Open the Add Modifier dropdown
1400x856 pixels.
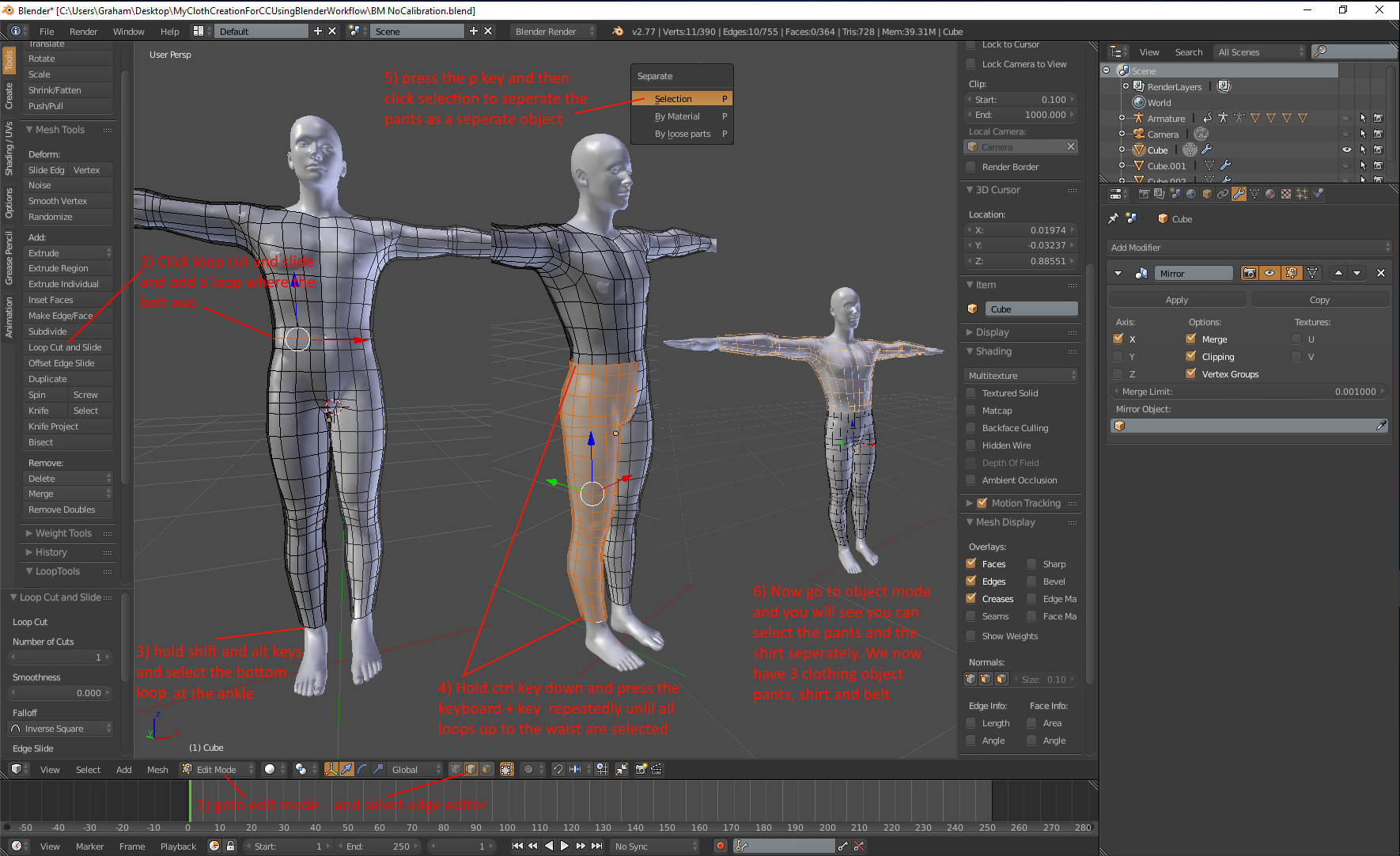point(1249,248)
